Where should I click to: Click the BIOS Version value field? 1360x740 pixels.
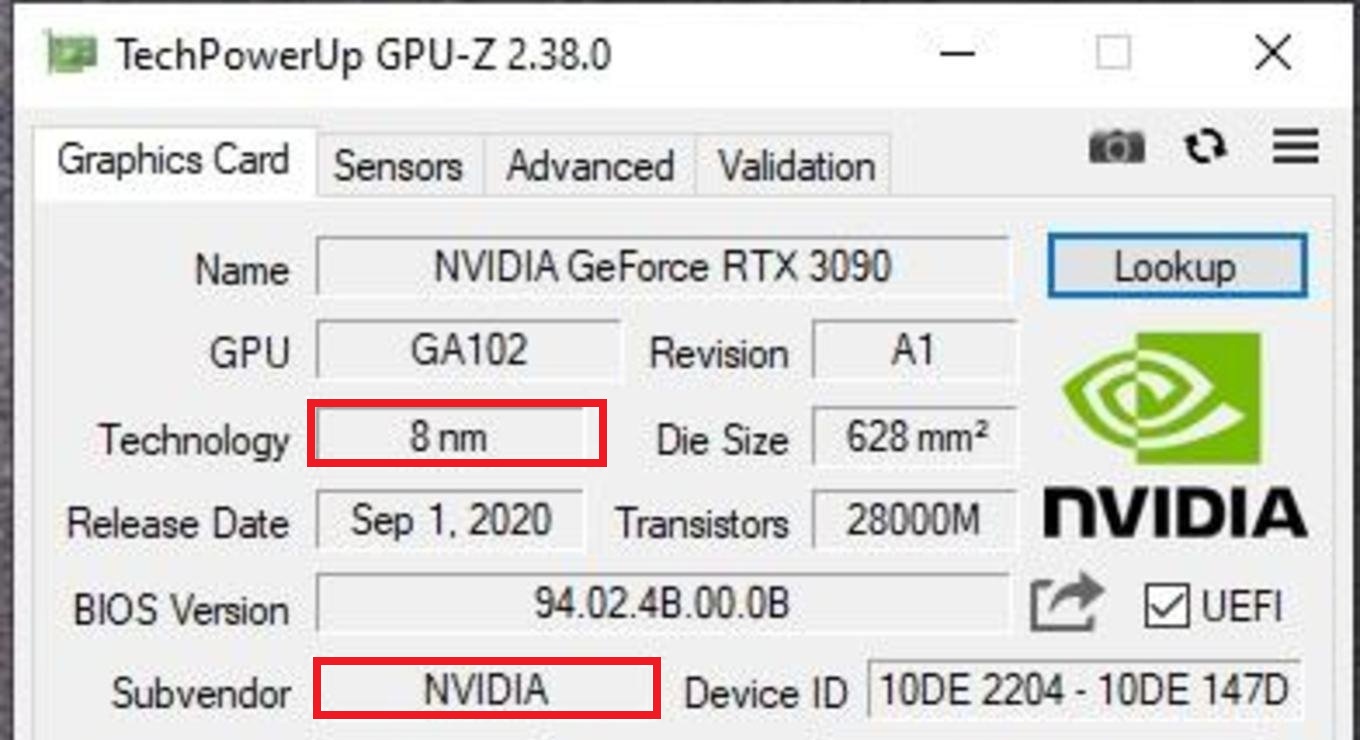pos(662,603)
